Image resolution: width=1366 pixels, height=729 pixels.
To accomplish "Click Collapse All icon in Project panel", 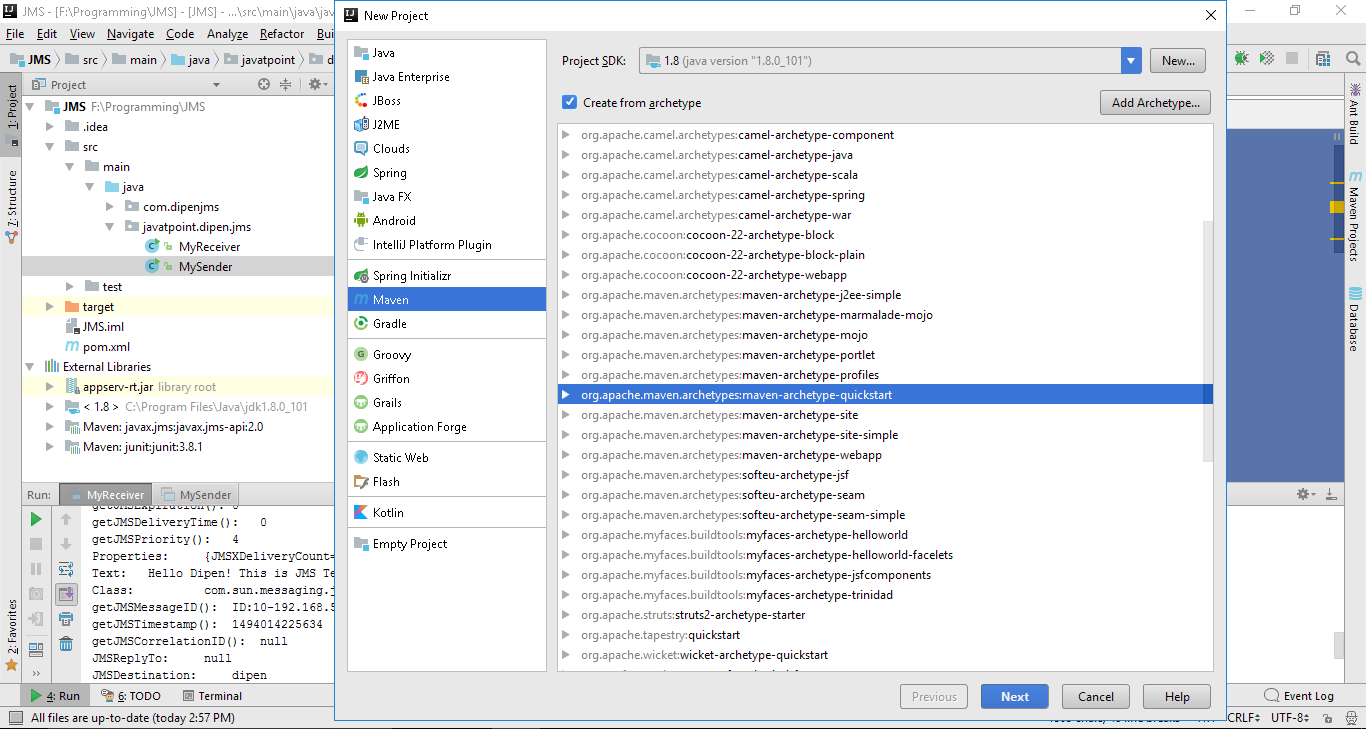I will (x=285, y=85).
